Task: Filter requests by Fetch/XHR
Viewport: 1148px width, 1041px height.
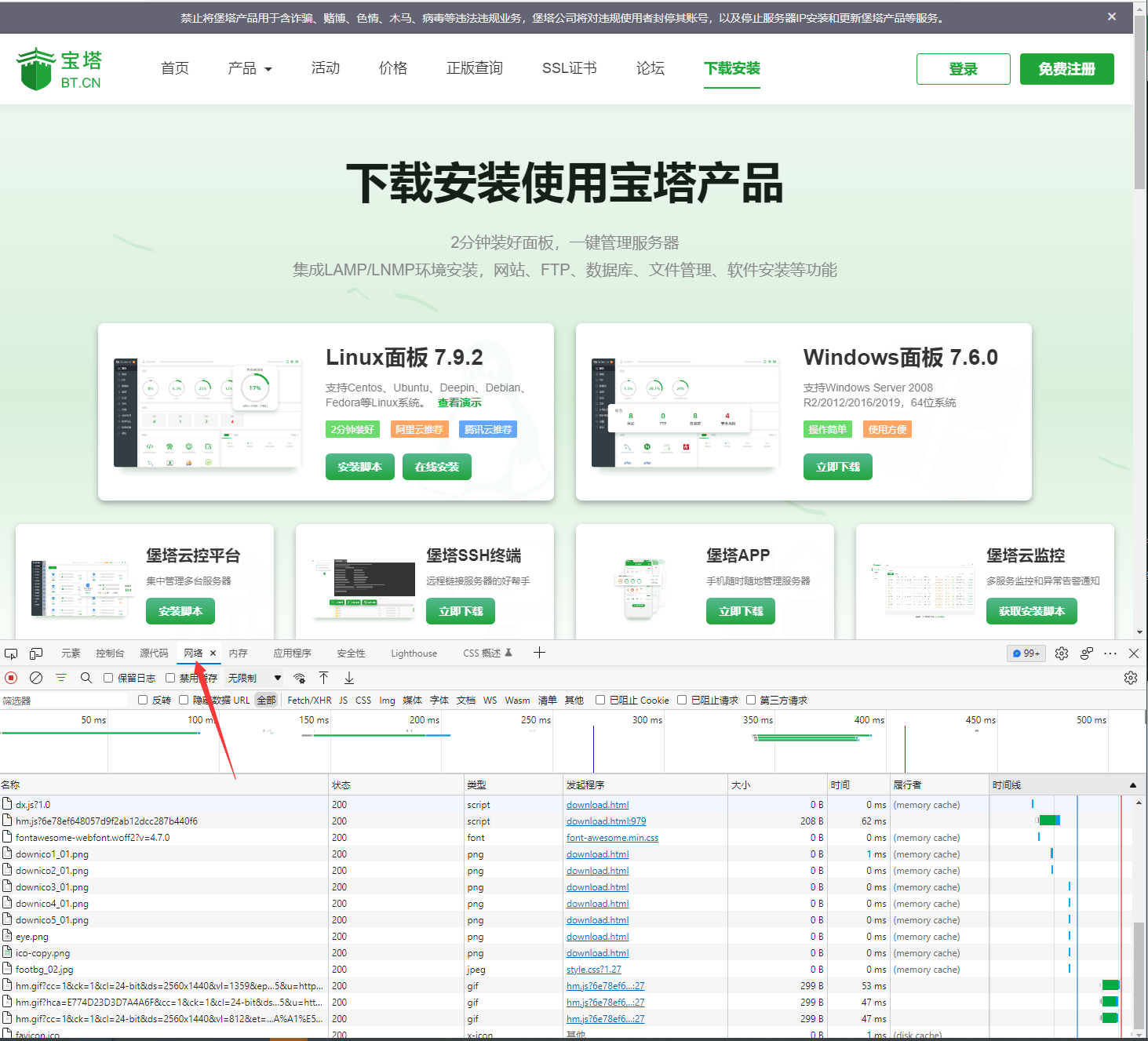Action: tap(309, 700)
